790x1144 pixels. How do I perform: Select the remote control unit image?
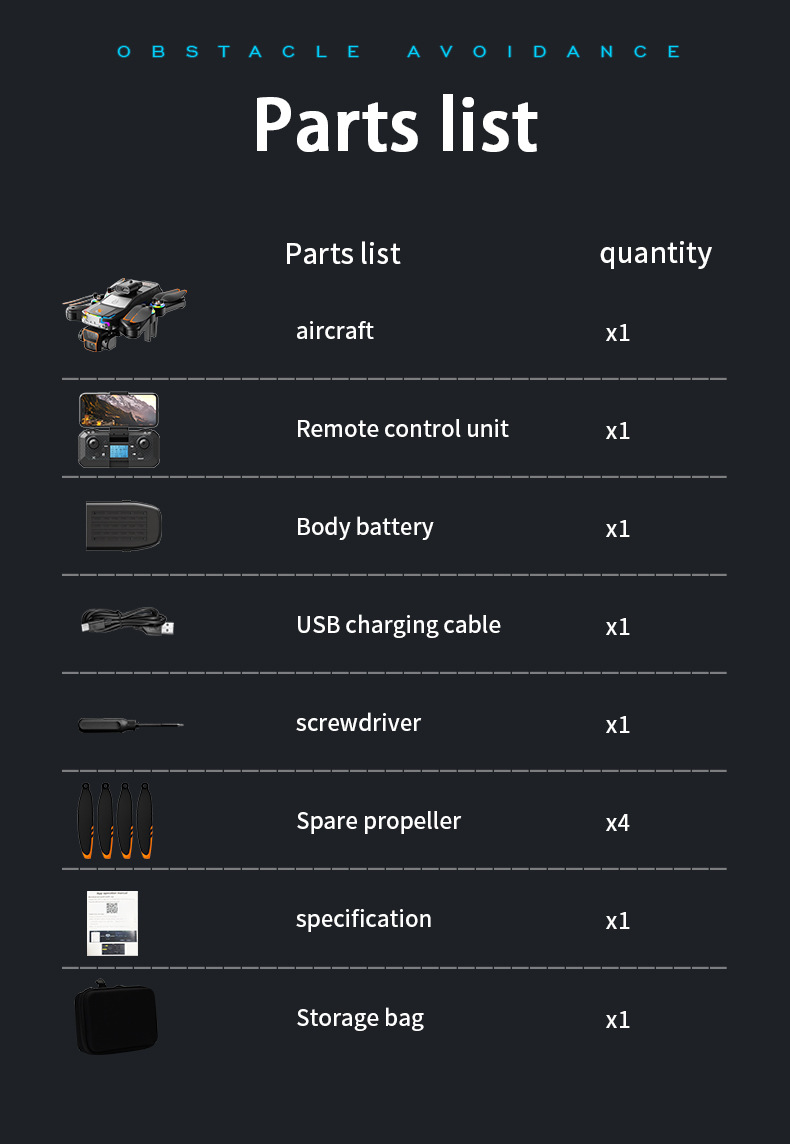(x=119, y=430)
